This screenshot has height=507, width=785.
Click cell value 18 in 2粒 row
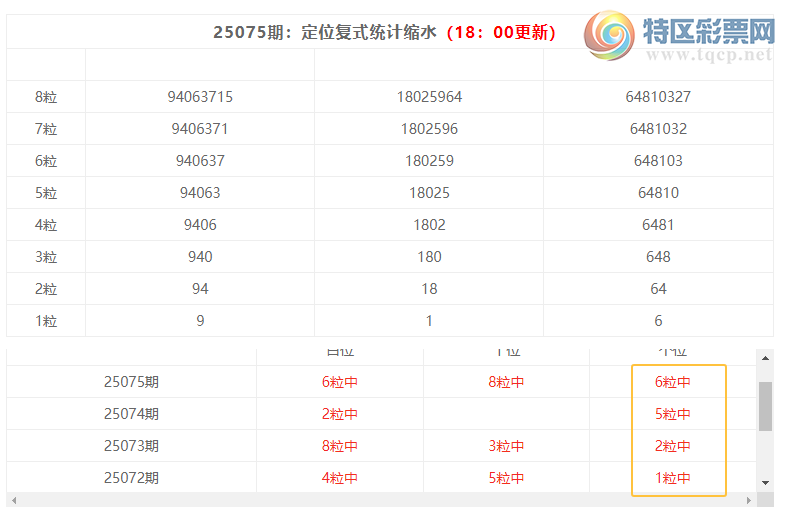430,289
